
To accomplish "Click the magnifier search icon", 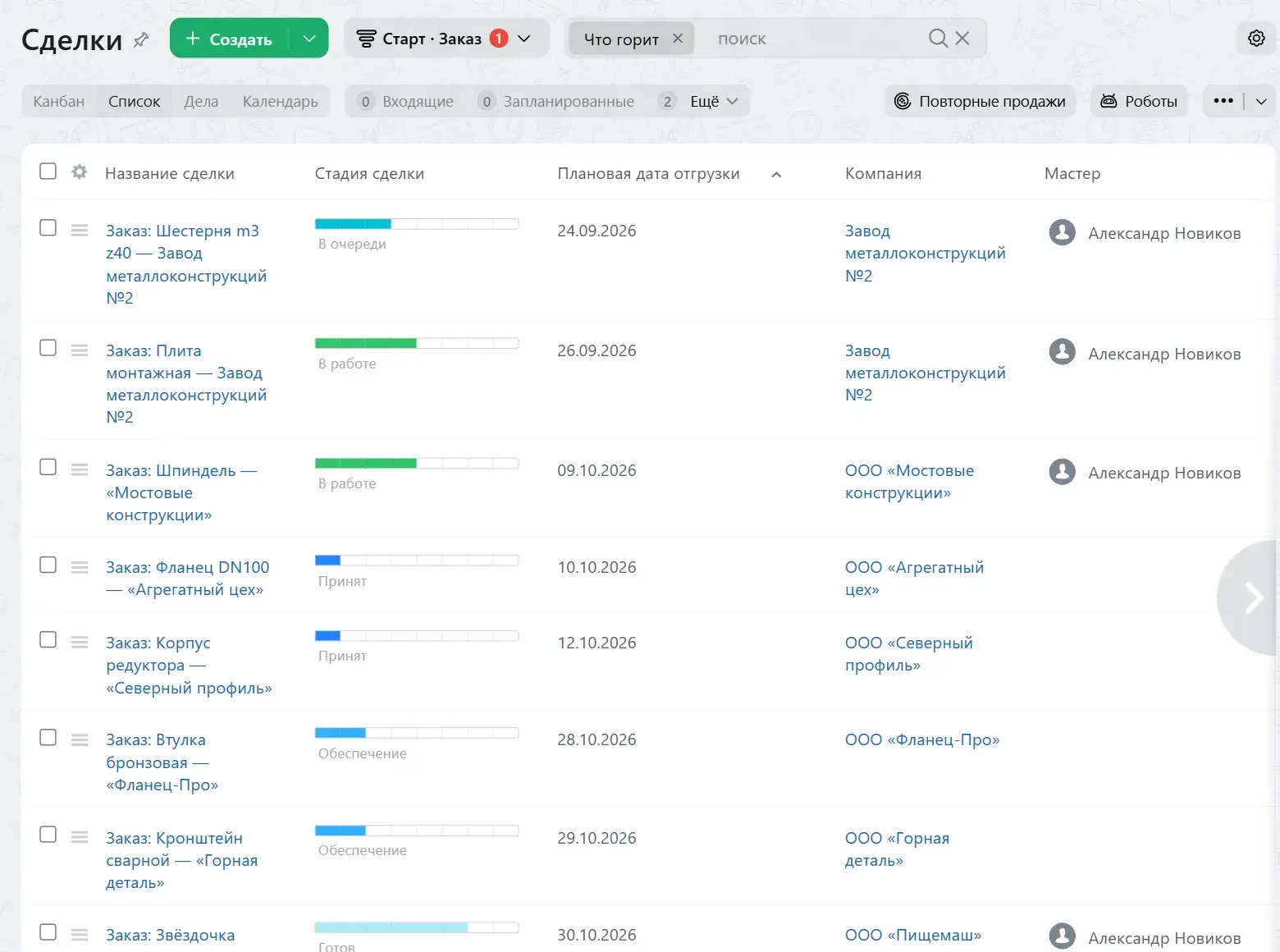I will click(x=938, y=39).
